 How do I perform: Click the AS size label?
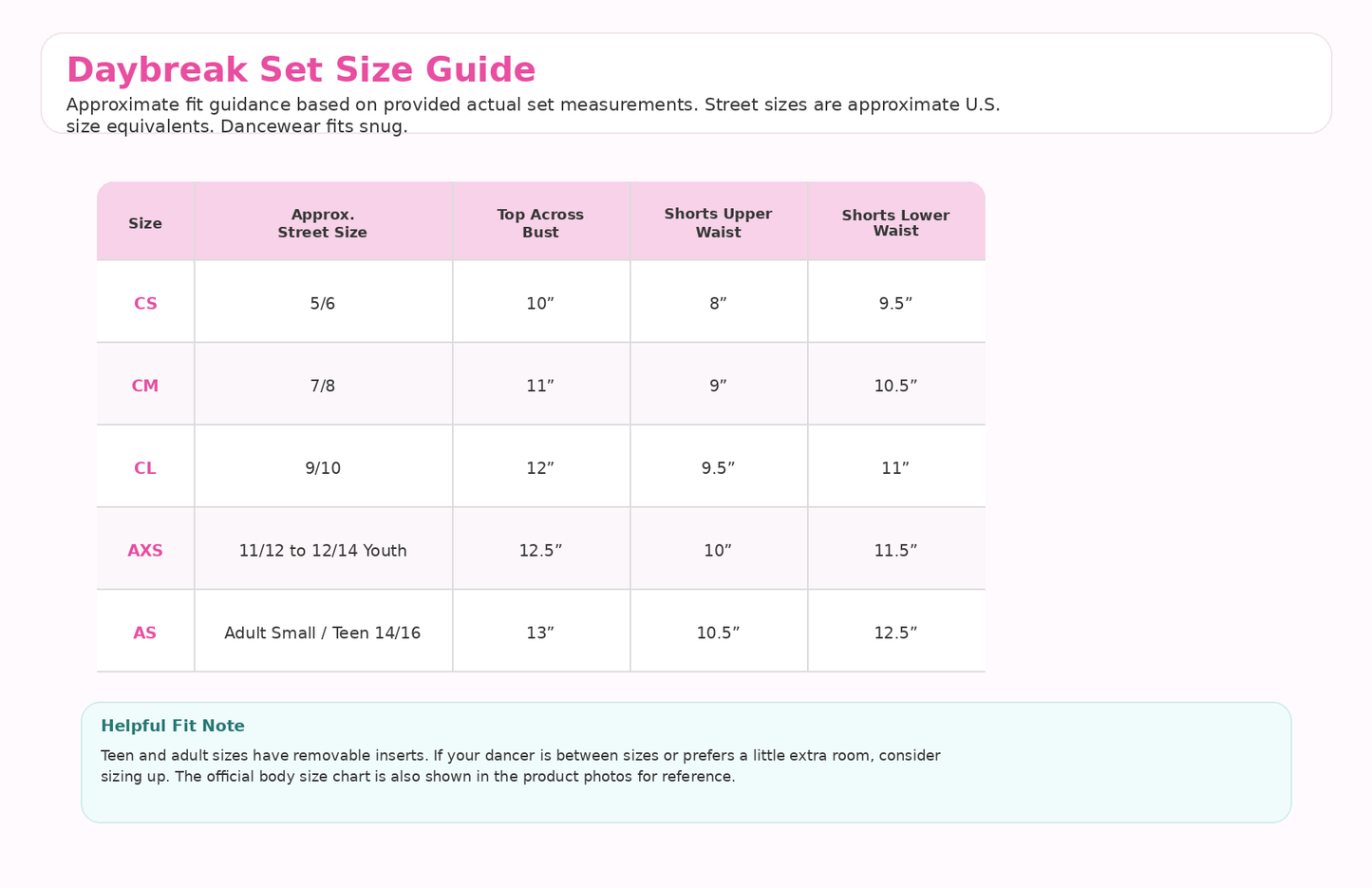(145, 633)
